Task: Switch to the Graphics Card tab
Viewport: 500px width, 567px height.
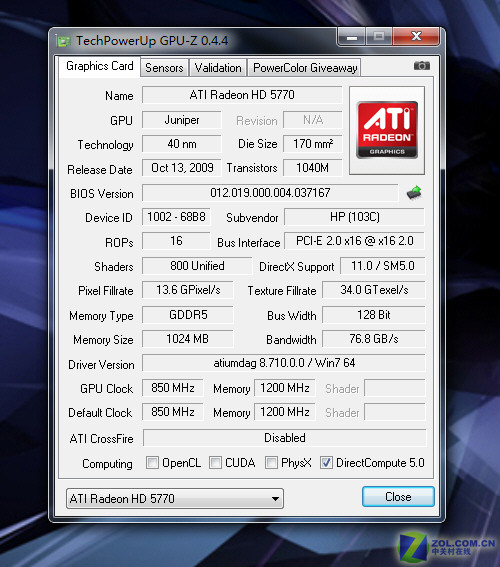Action: pos(99,66)
